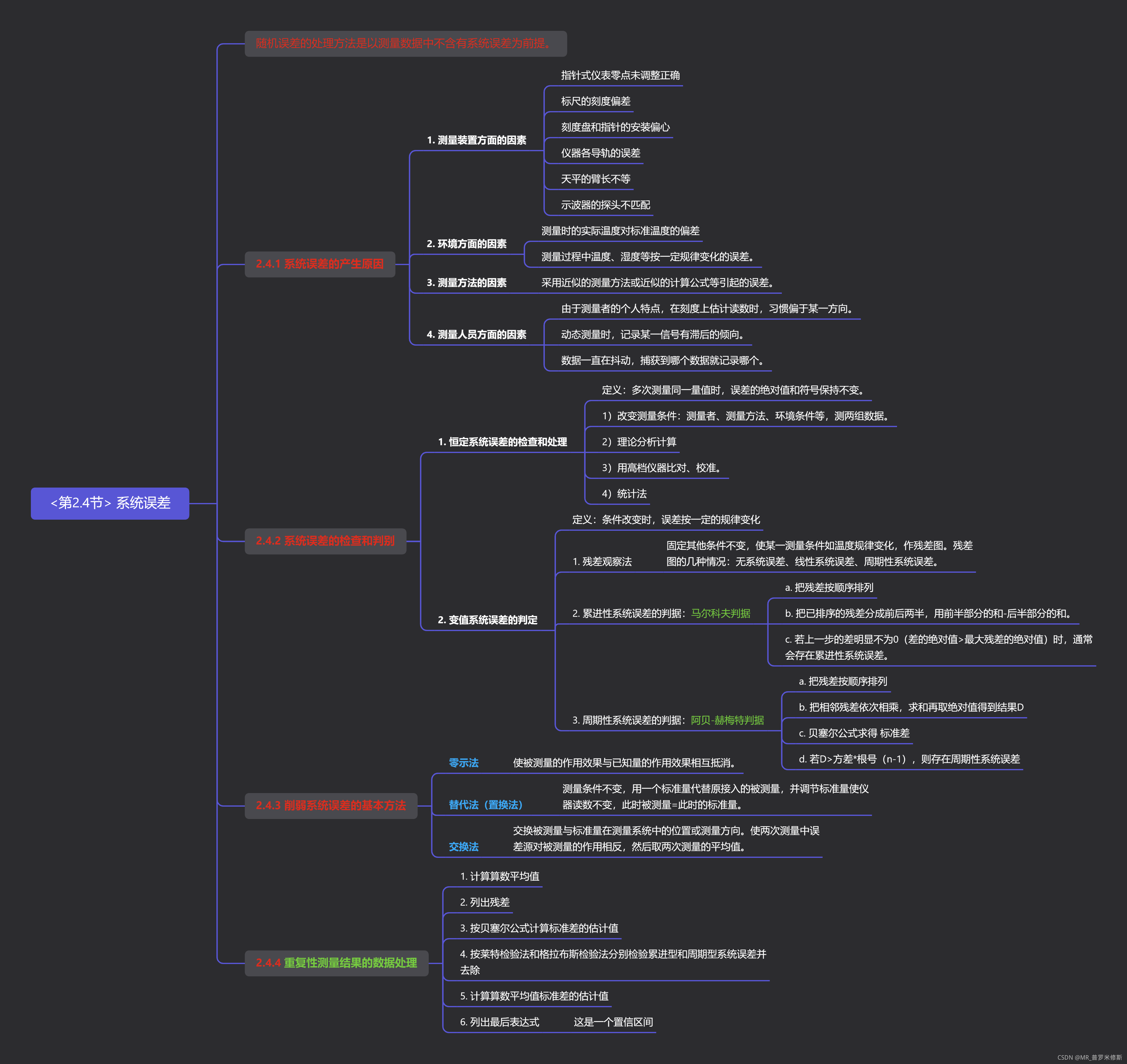
Task: Select branch 1. 恒定系统误差的检查和处理
Action: click(x=502, y=442)
